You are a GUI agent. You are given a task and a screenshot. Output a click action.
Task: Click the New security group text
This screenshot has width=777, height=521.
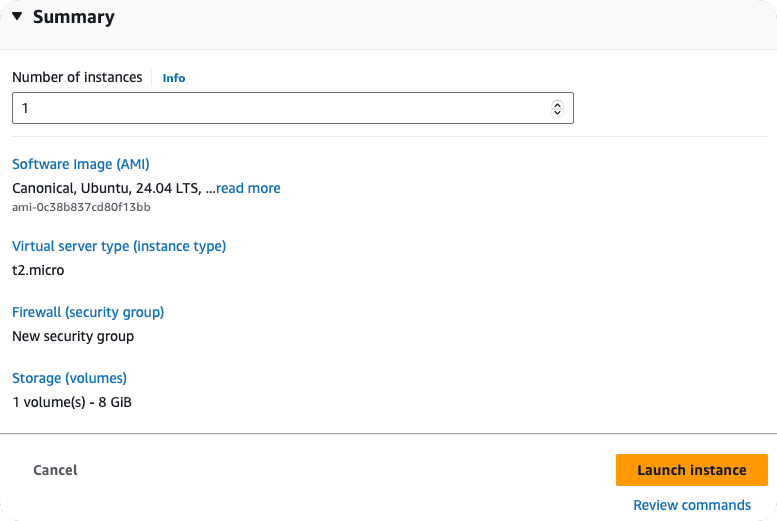pos(73,336)
